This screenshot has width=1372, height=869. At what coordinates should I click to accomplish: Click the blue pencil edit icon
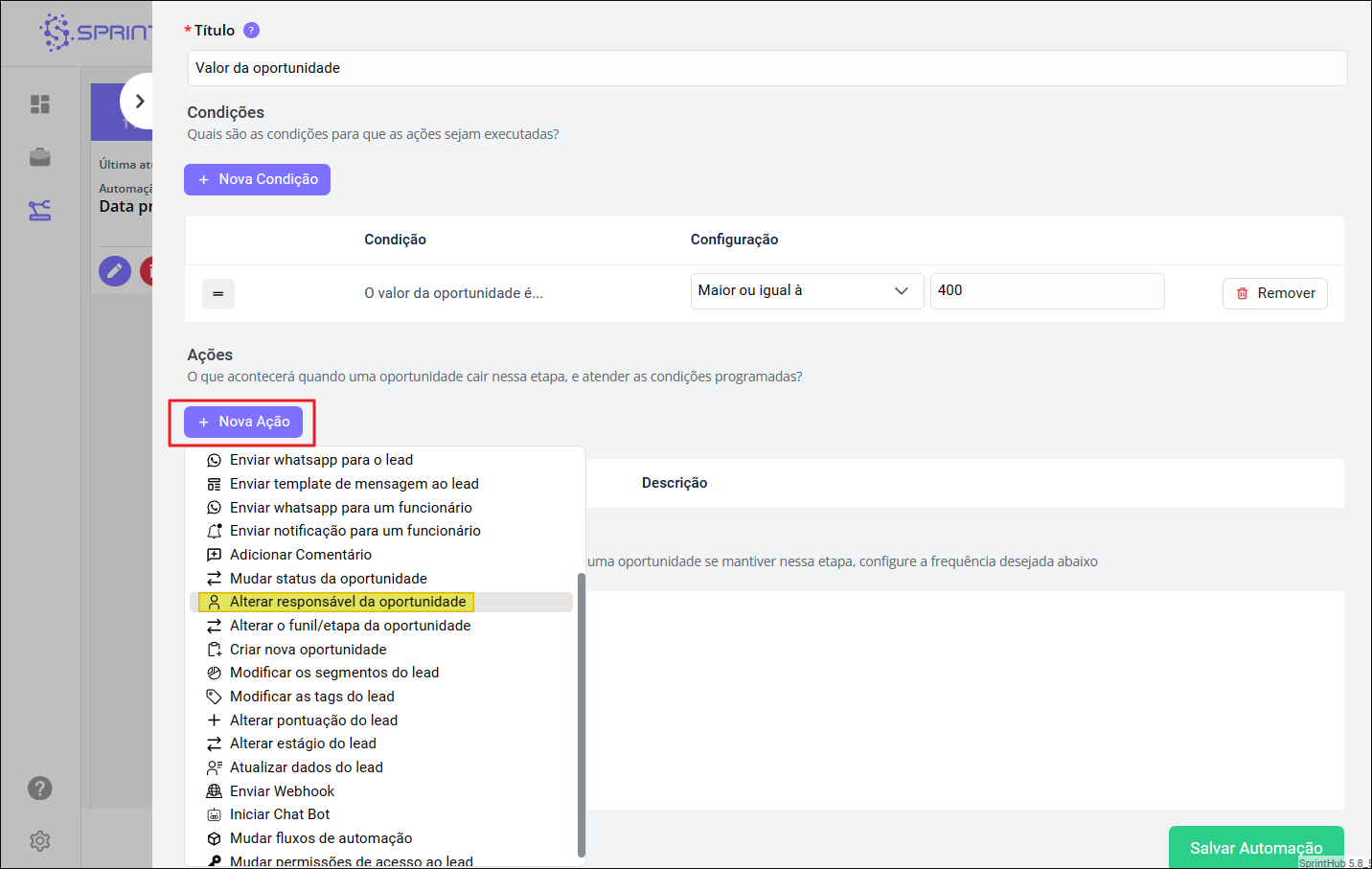point(115,271)
